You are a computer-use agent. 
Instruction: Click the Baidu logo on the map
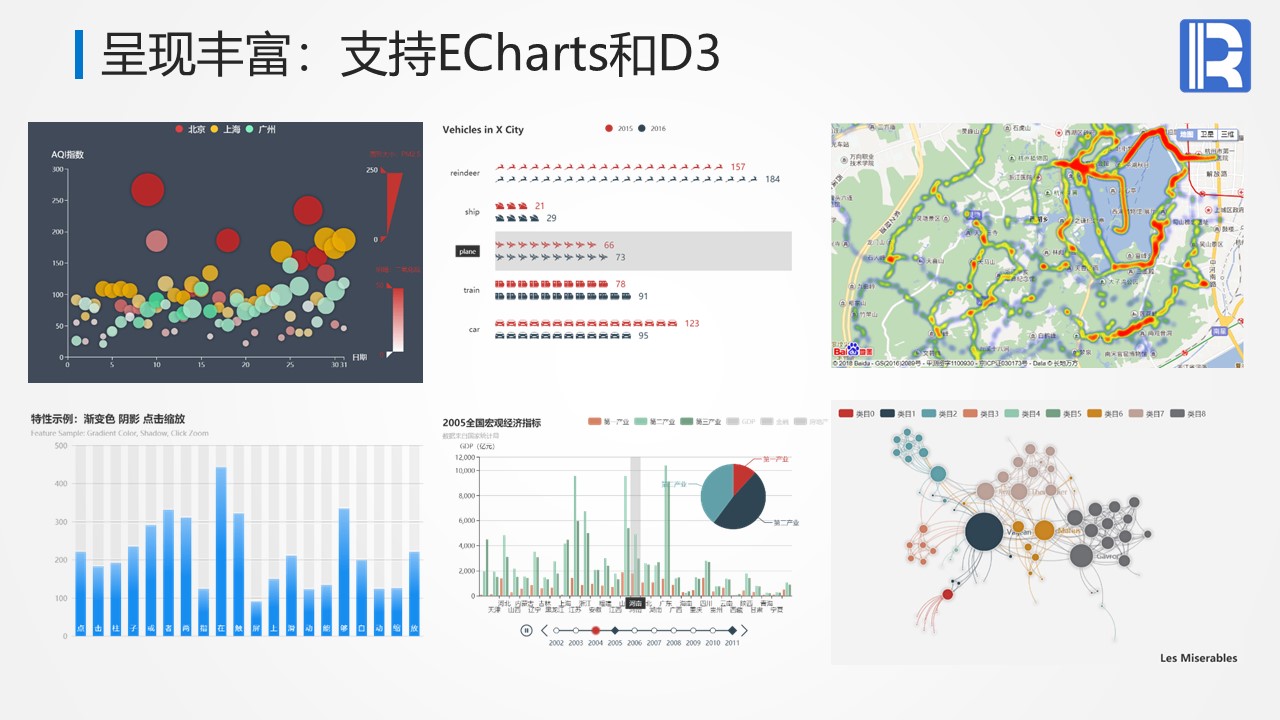853,351
